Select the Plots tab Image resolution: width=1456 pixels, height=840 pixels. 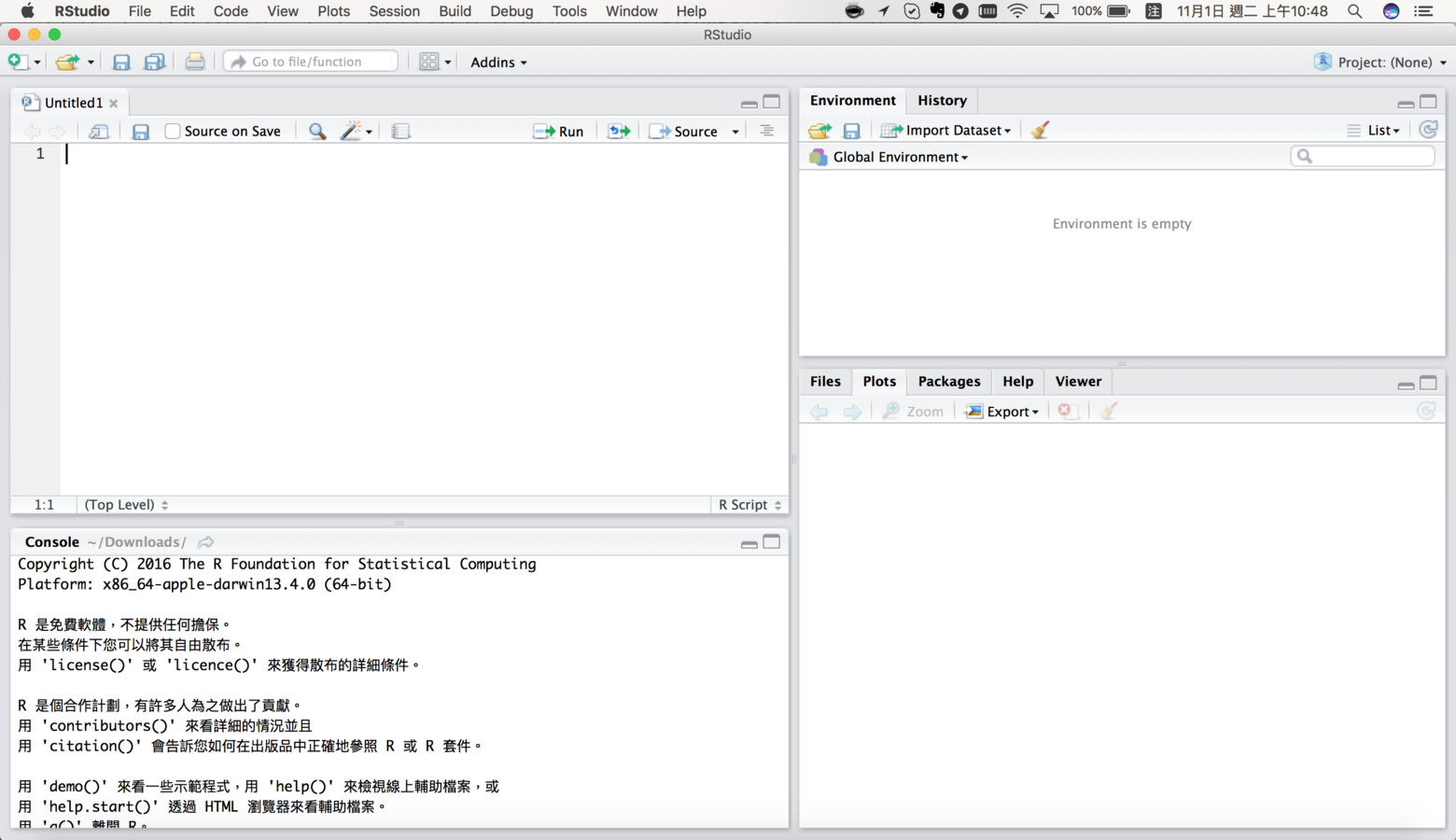coord(879,382)
